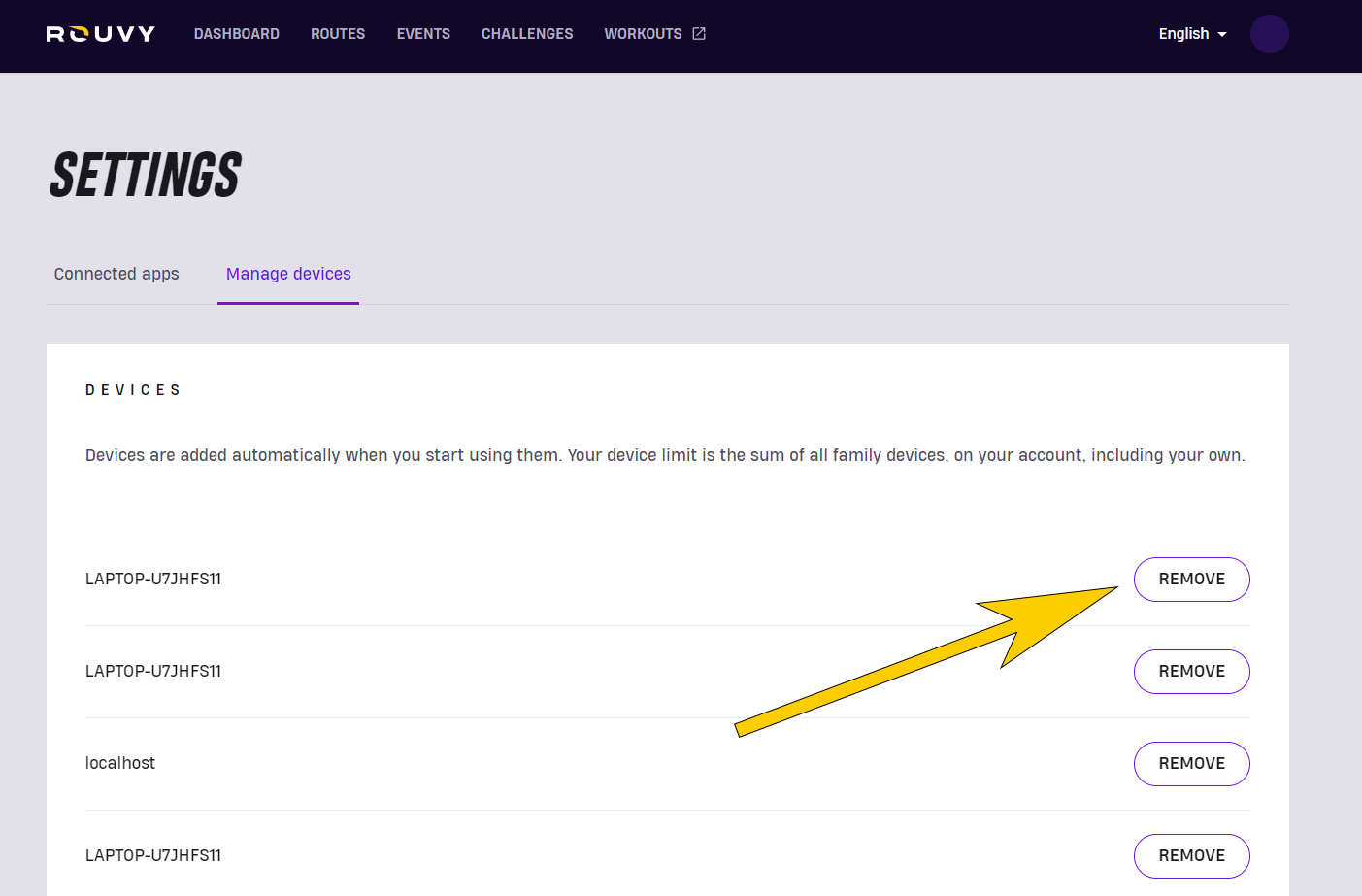The width and height of the screenshot is (1362, 896).
Task: Expand the English language dropdown
Action: [1192, 34]
